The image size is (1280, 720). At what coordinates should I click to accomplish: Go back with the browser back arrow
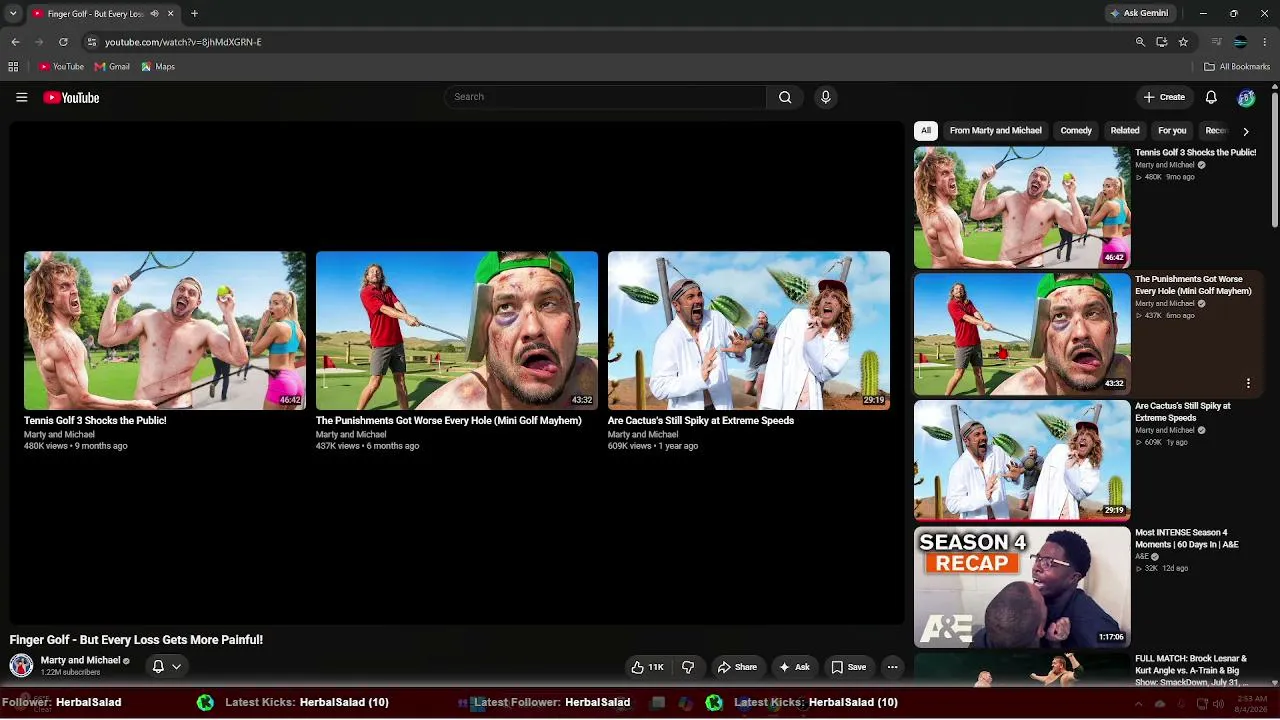point(15,42)
